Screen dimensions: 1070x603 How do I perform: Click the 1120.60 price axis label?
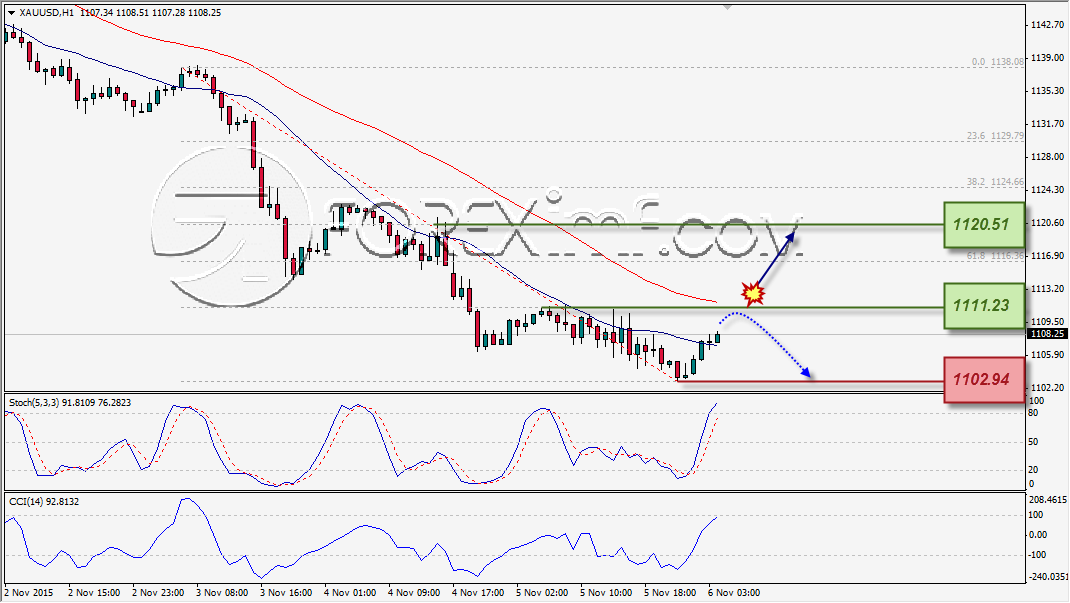1047,222
